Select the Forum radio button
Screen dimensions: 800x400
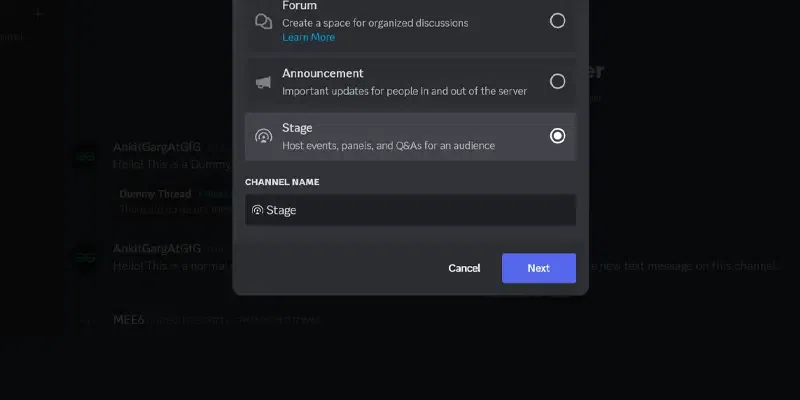[558, 21]
